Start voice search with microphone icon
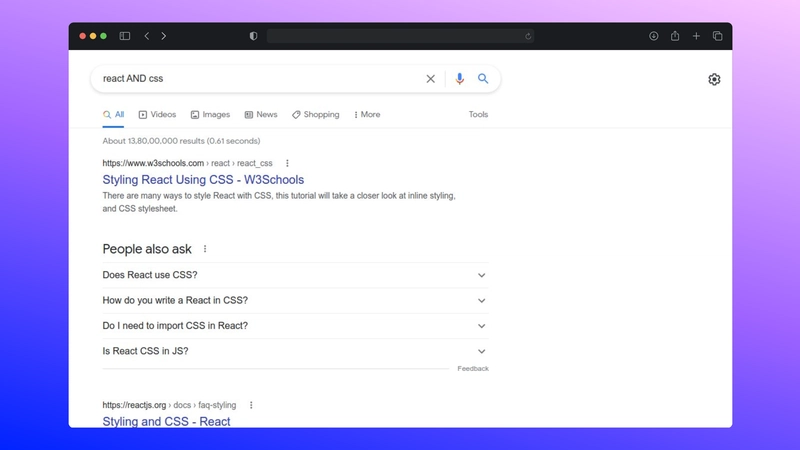Viewport: 800px width, 450px height. coord(460,79)
